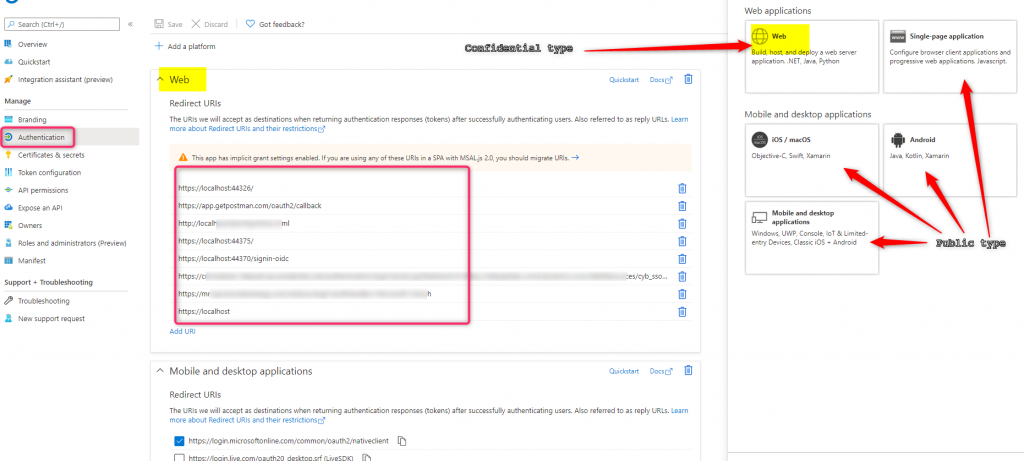
Task: Open Expose an API page
Action: click(x=40, y=208)
